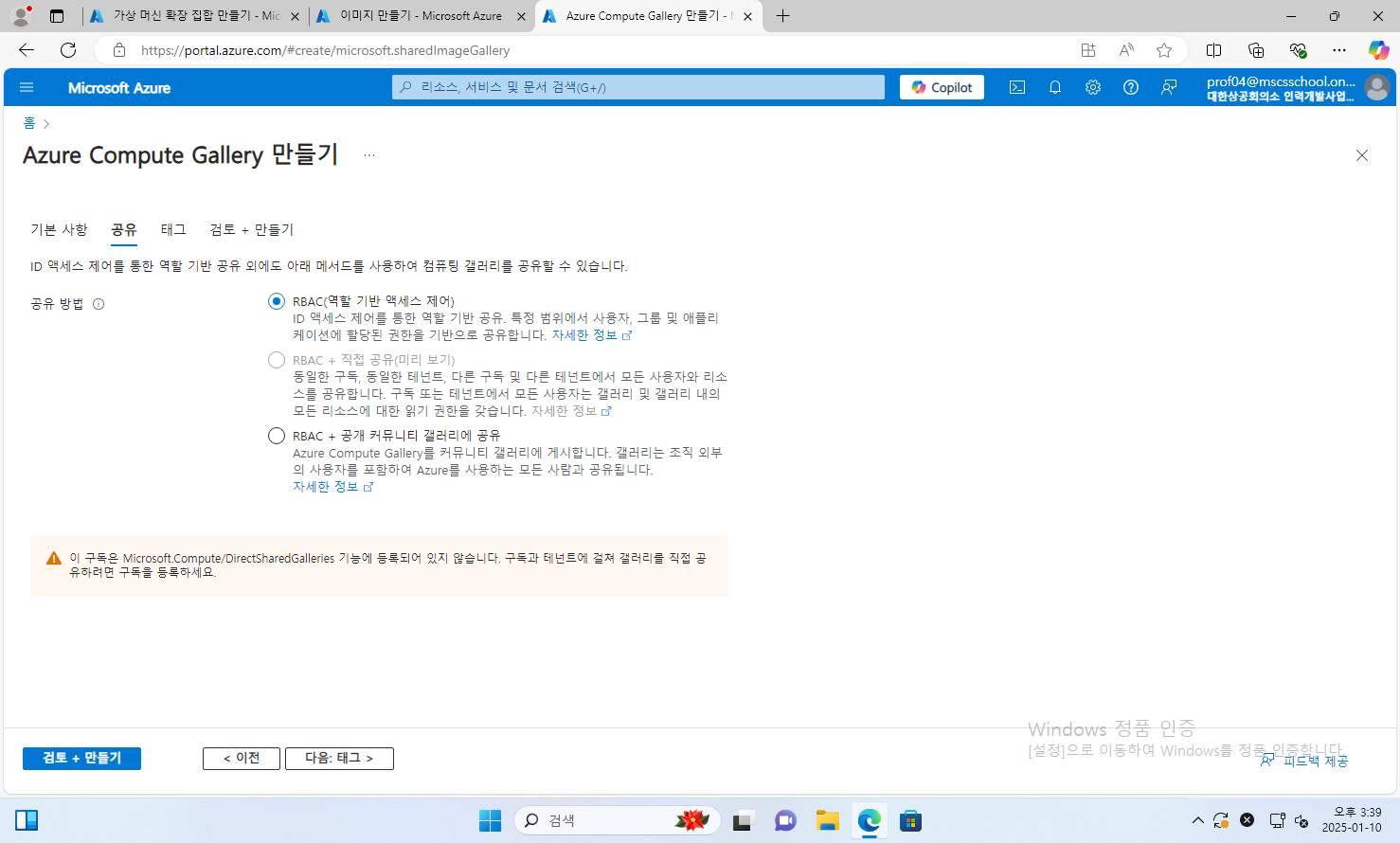This screenshot has width=1400, height=843.
Task: Open the browser profile icon
Action: pyautogui.click(x=21, y=16)
